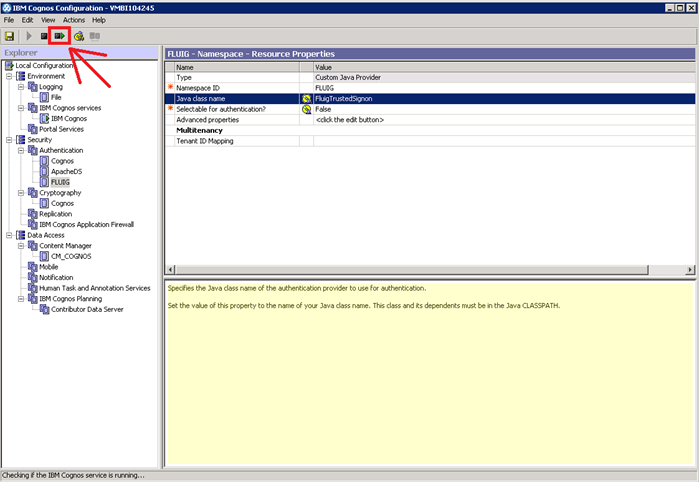The height and width of the screenshot is (482, 699).
Task: Click the Multitenancy section heading
Action: point(199,131)
